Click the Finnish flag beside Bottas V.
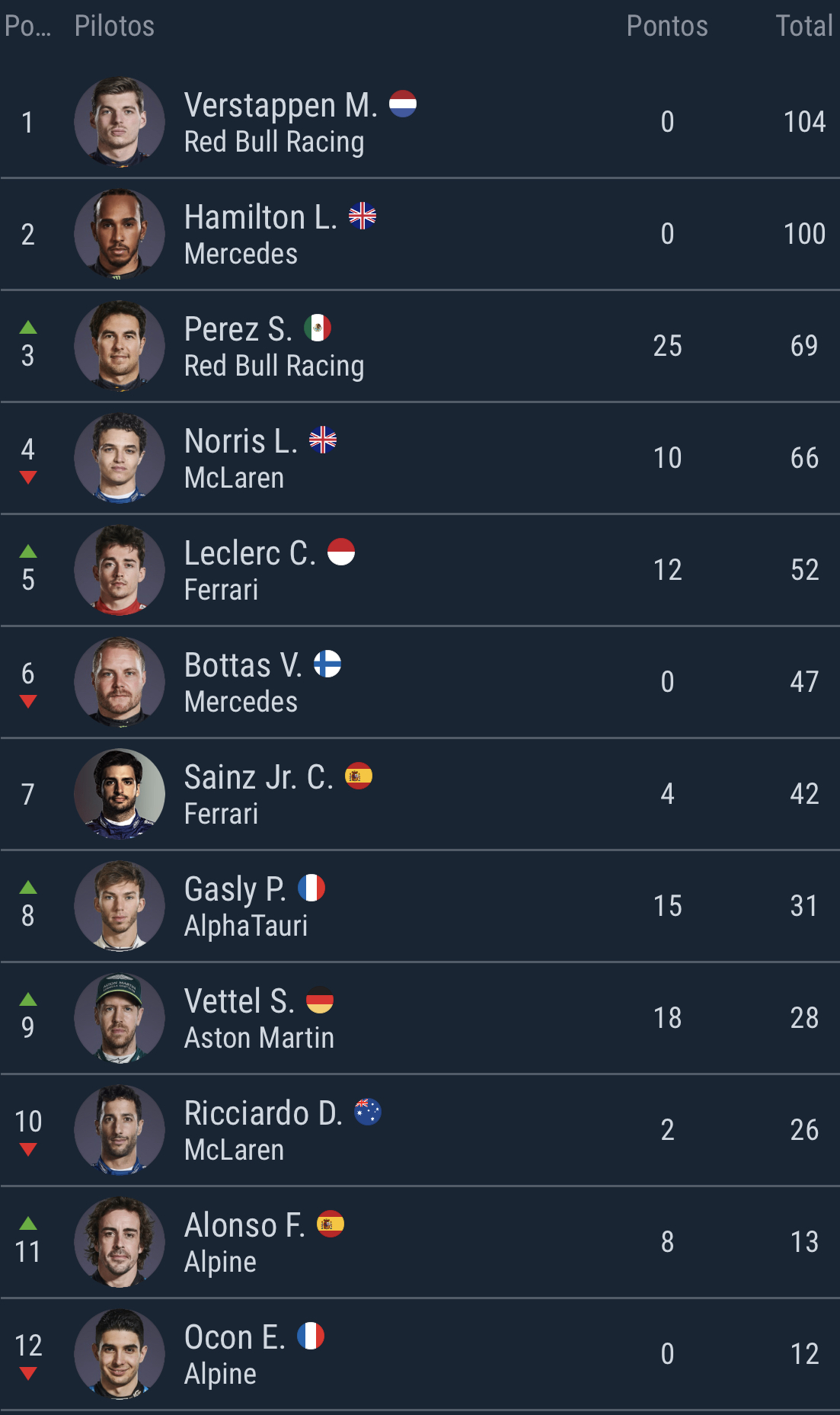Image resolution: width=840 pixels, height=1415 pixels. click(327, 664)
